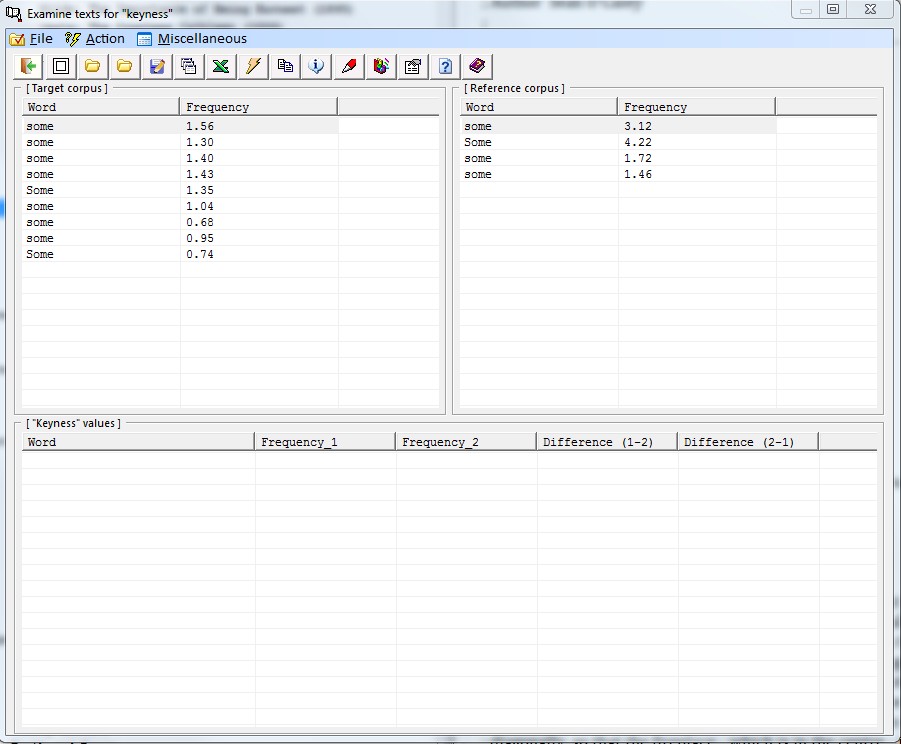Click the exit door icon in toolbar
Screen dimensions: 901x744
[x=29, y=66]
